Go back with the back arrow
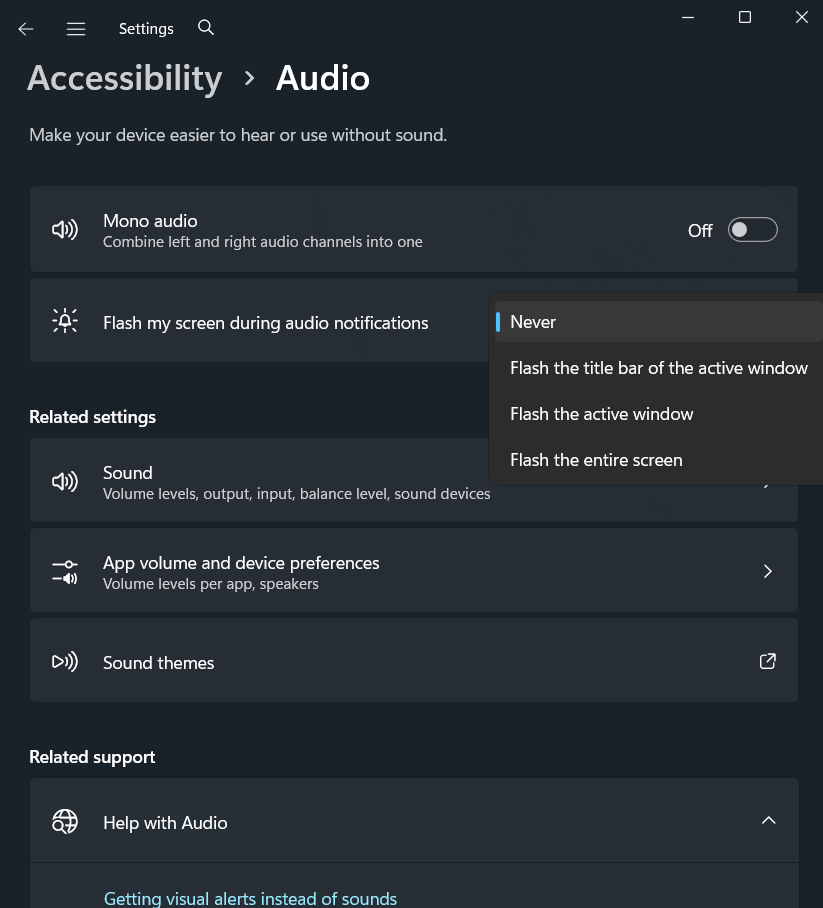 (x=25, y=28)
